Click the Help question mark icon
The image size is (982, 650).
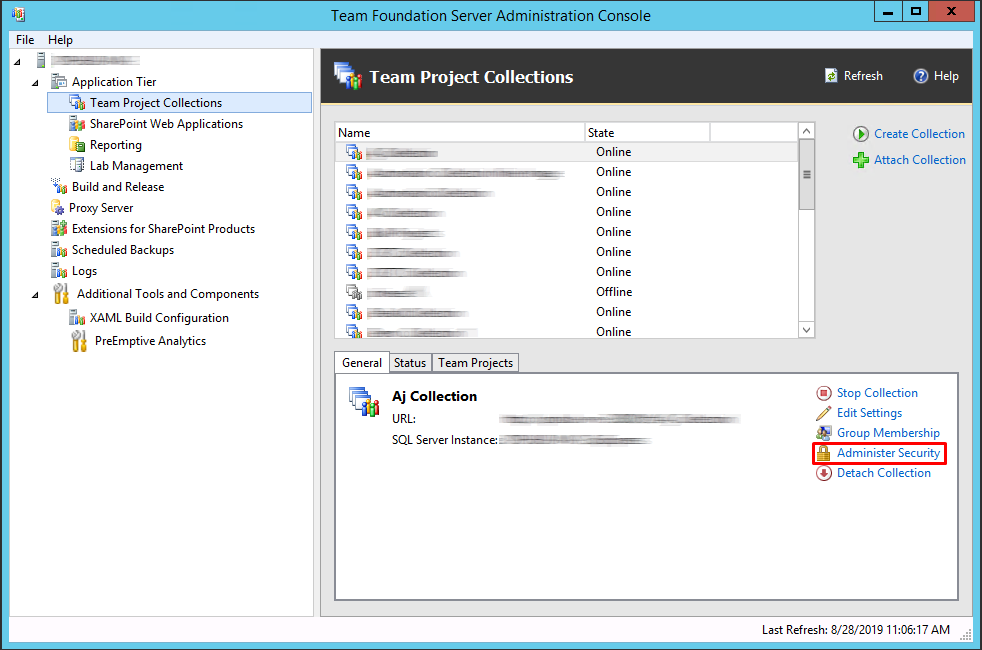pos(921,76)
